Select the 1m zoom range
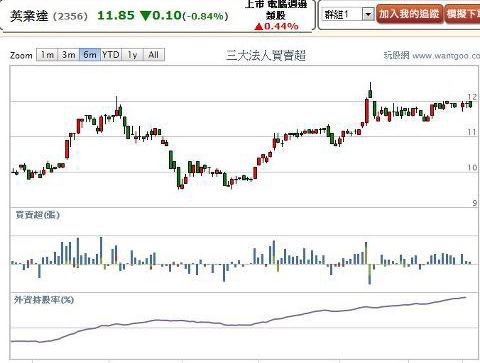 tap(47, 55)
